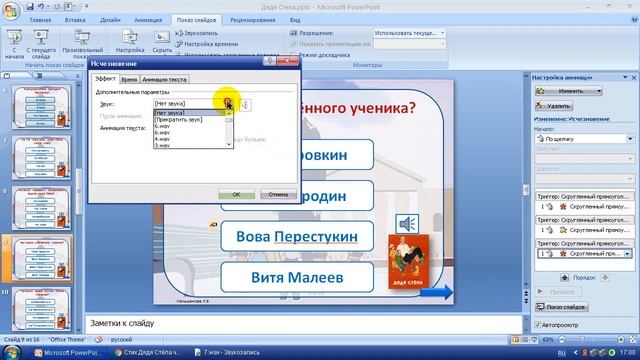Click 'Показ слайдов' button in animation pane

click(x=562, y=307)
